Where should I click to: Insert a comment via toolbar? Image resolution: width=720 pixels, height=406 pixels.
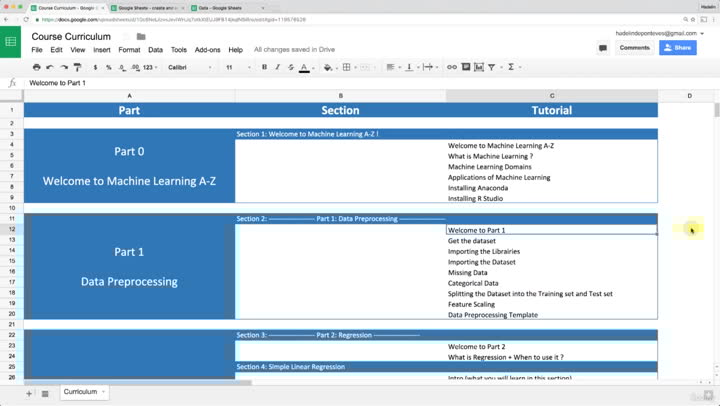click(466, 67)
